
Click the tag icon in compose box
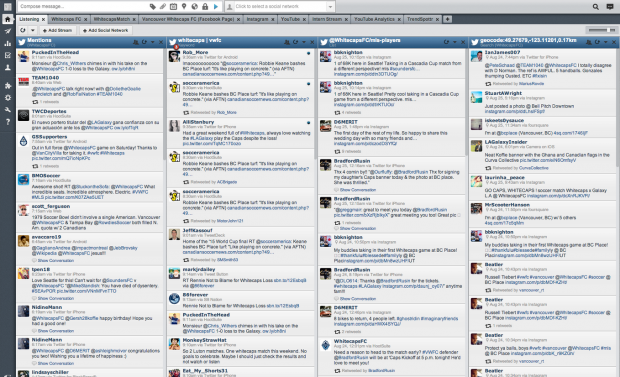tap(152, 6)
